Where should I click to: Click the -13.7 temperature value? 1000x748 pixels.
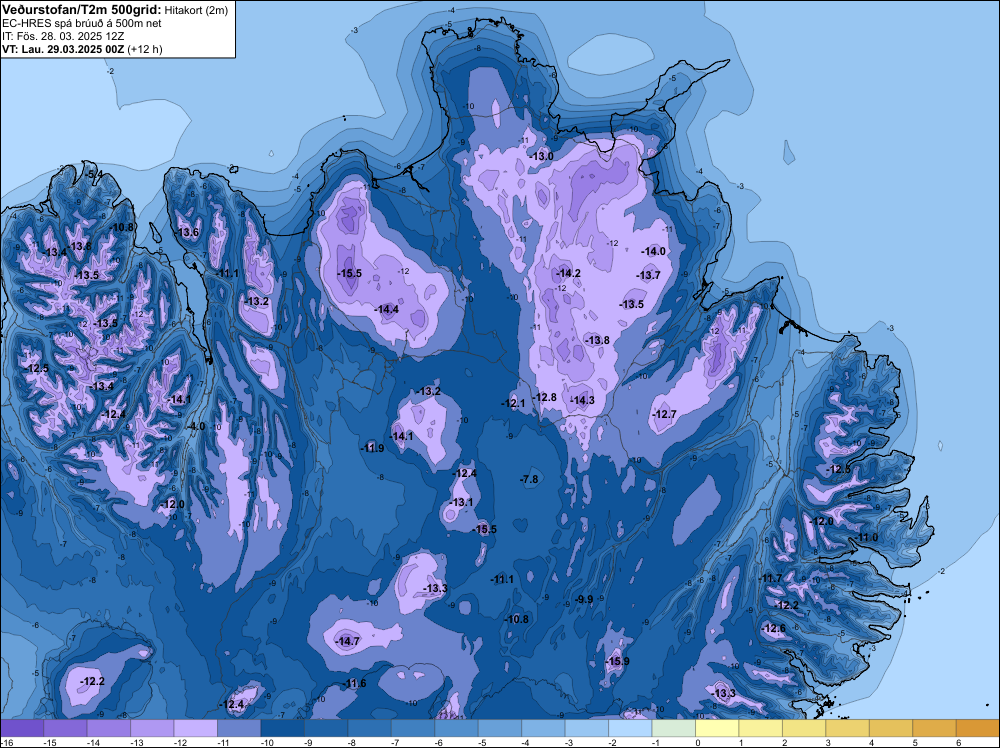point(649,275)
